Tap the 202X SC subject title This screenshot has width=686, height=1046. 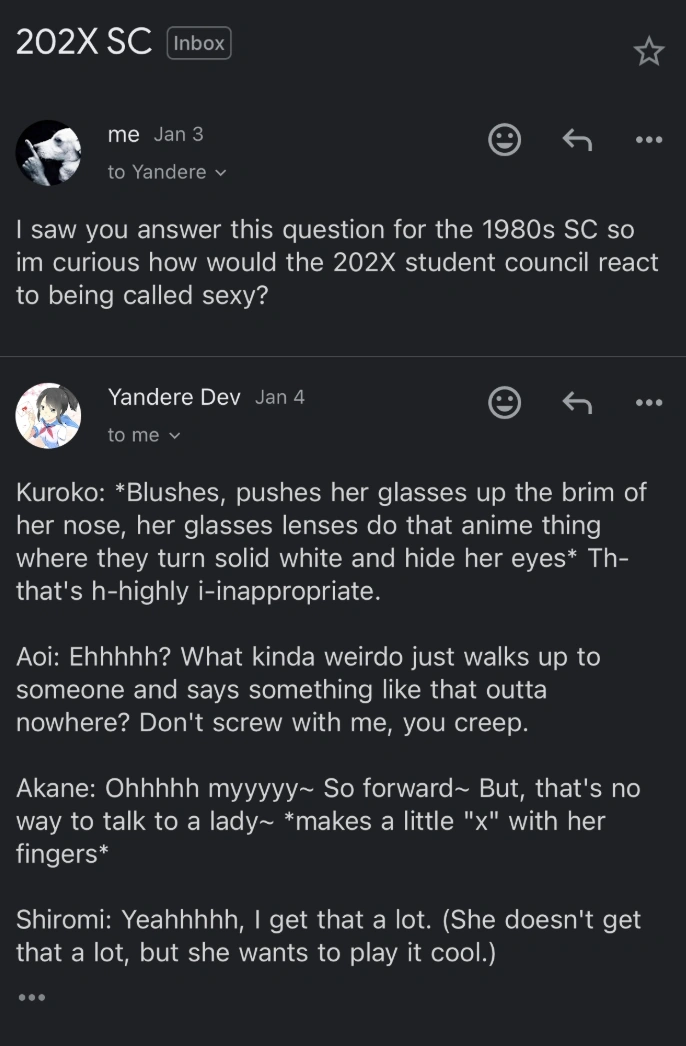[83, 42]
